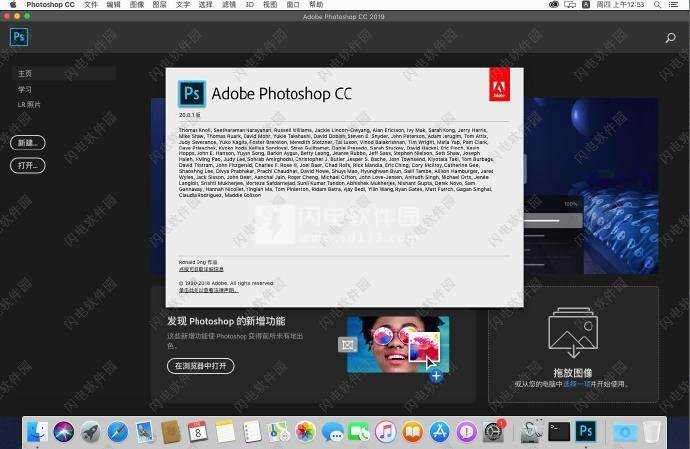Screen dimensions: 690x449
Task: Click the Creative Cloud menu bar icon
Action: point(554,4)
